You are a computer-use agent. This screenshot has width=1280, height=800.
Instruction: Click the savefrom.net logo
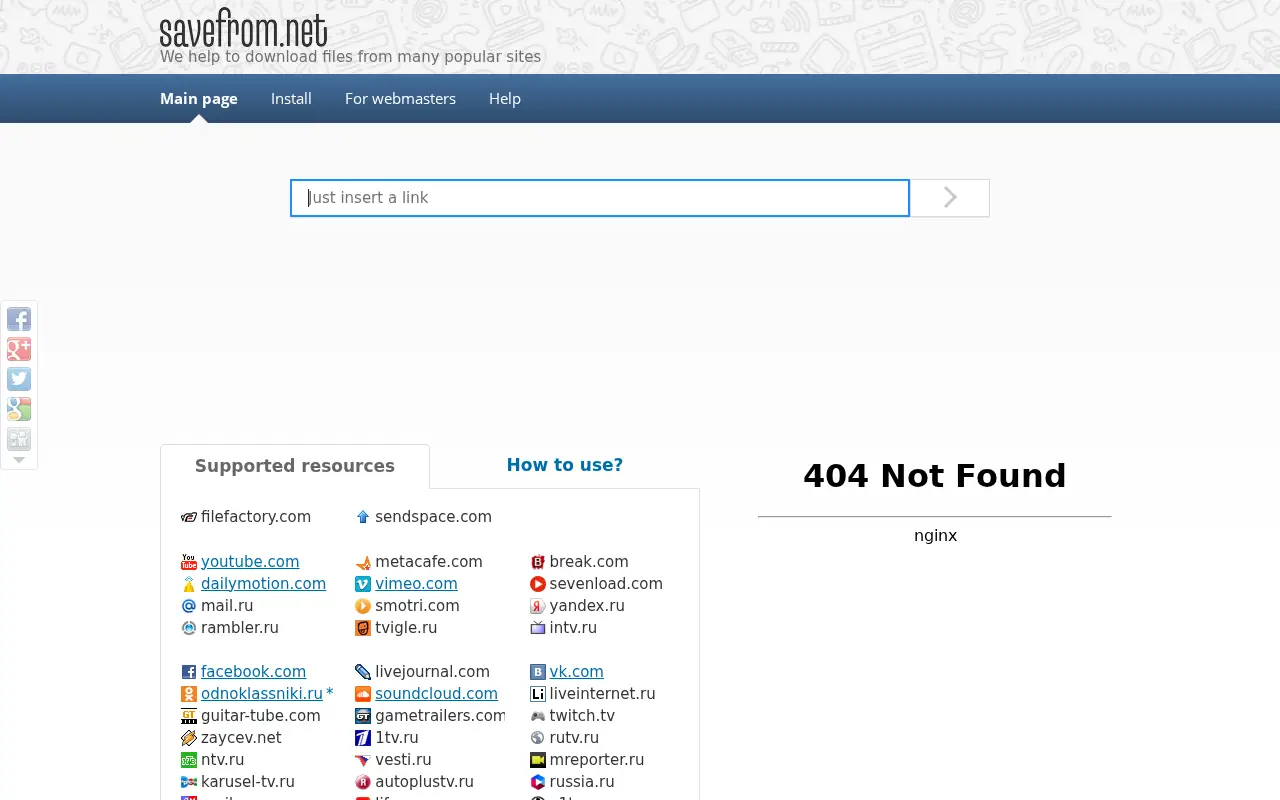[x=243, y=30]
